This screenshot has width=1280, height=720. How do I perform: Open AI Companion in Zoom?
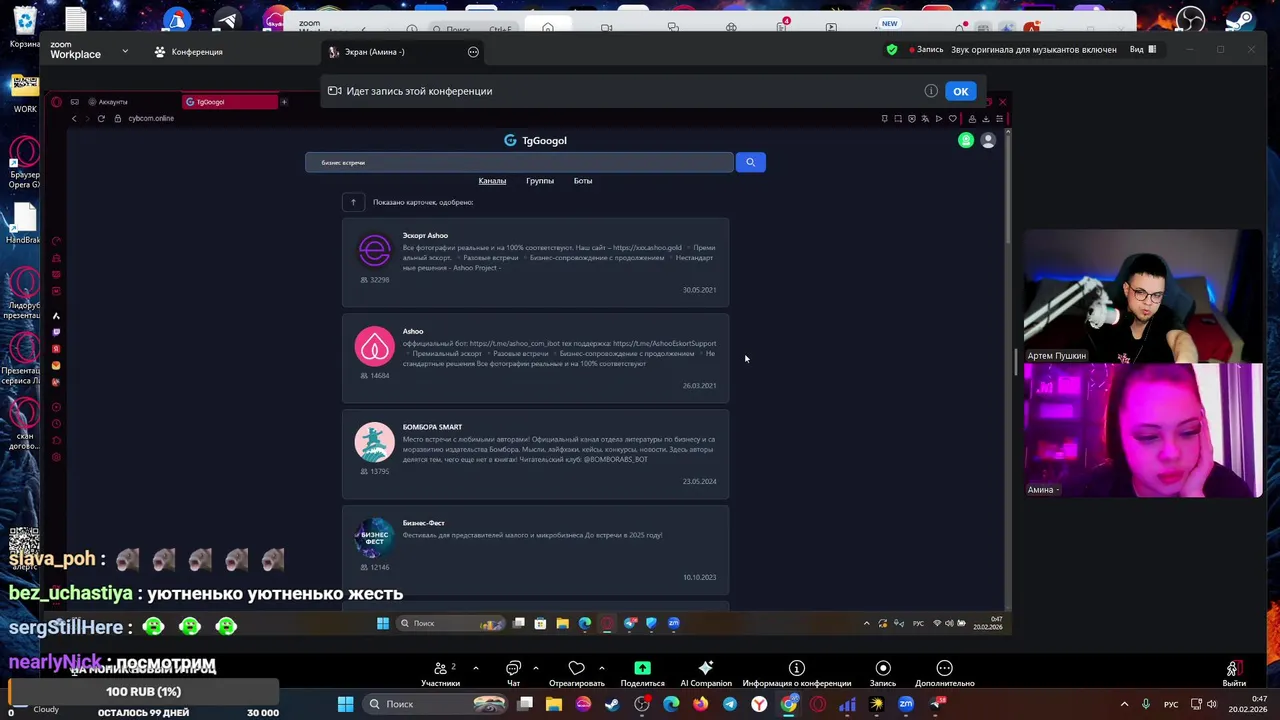tap(706, 674)
